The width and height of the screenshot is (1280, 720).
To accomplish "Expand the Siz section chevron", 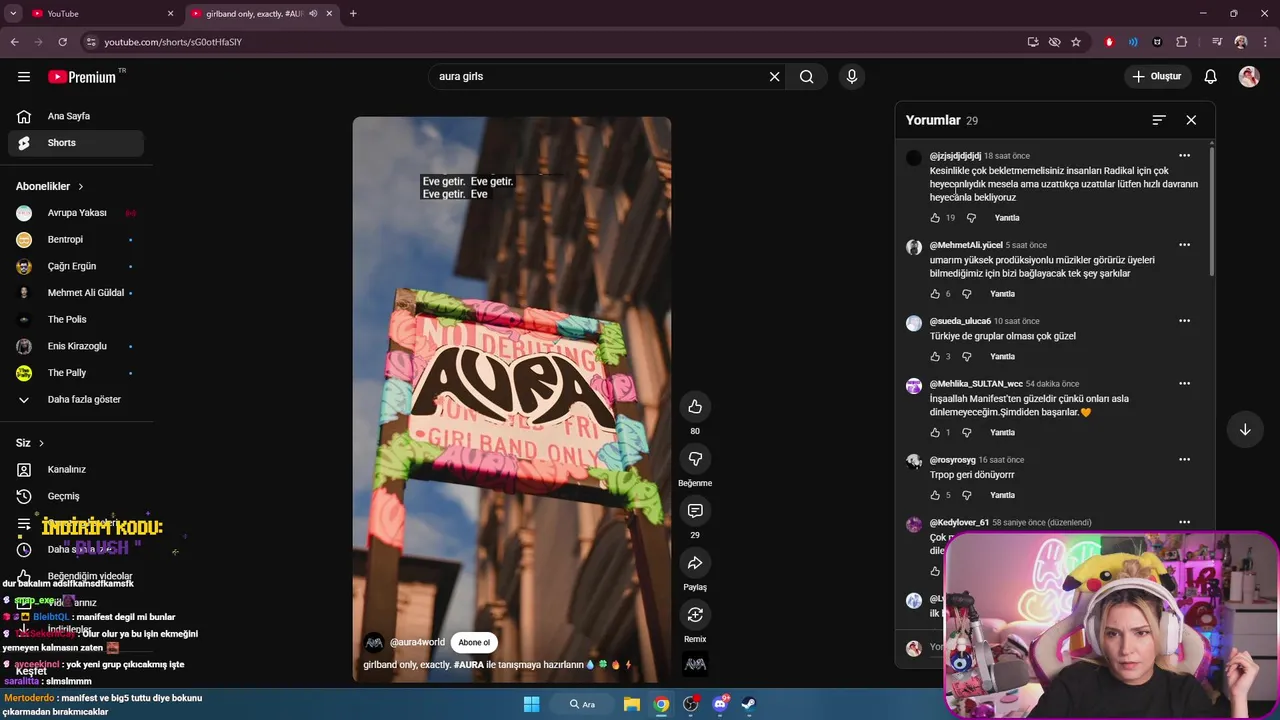I will click(x=41, y=443).
